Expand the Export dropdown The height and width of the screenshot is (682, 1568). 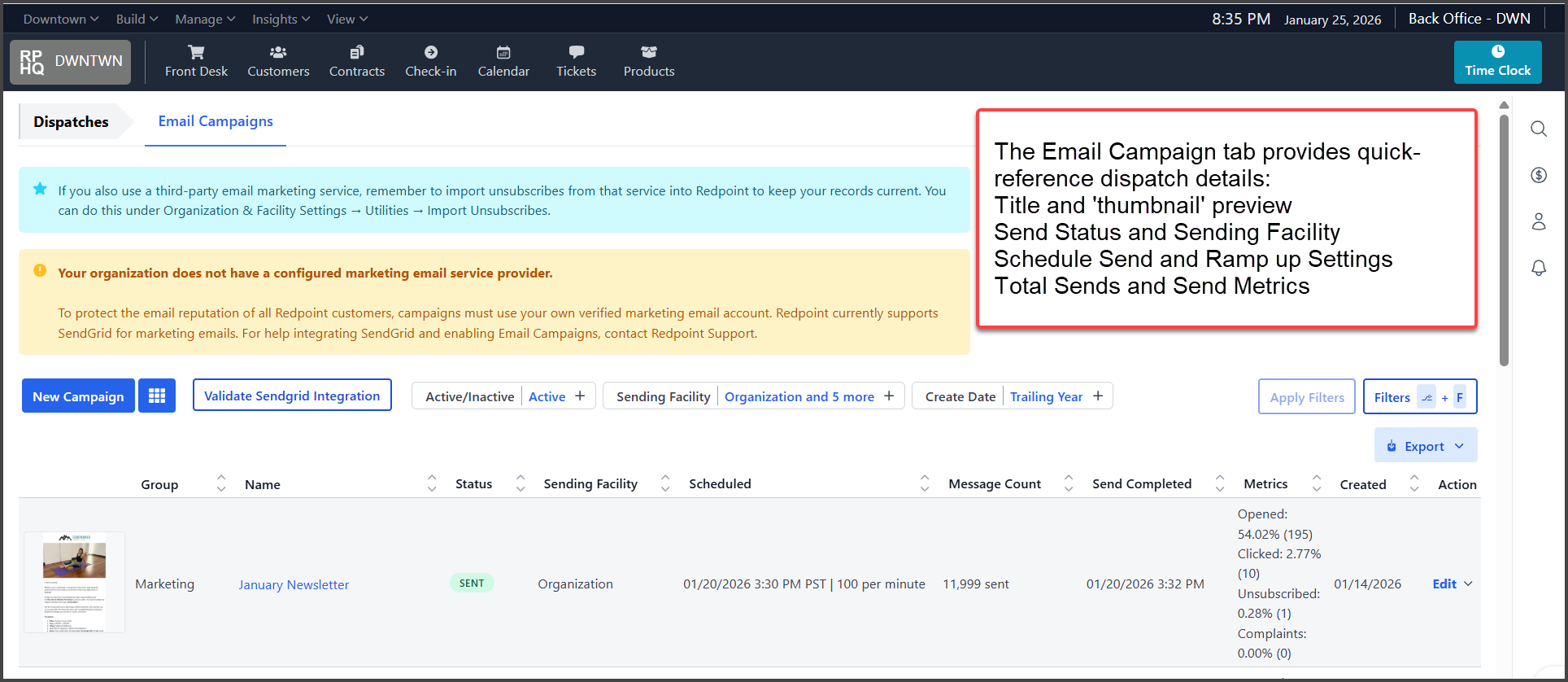point(1426,446)
